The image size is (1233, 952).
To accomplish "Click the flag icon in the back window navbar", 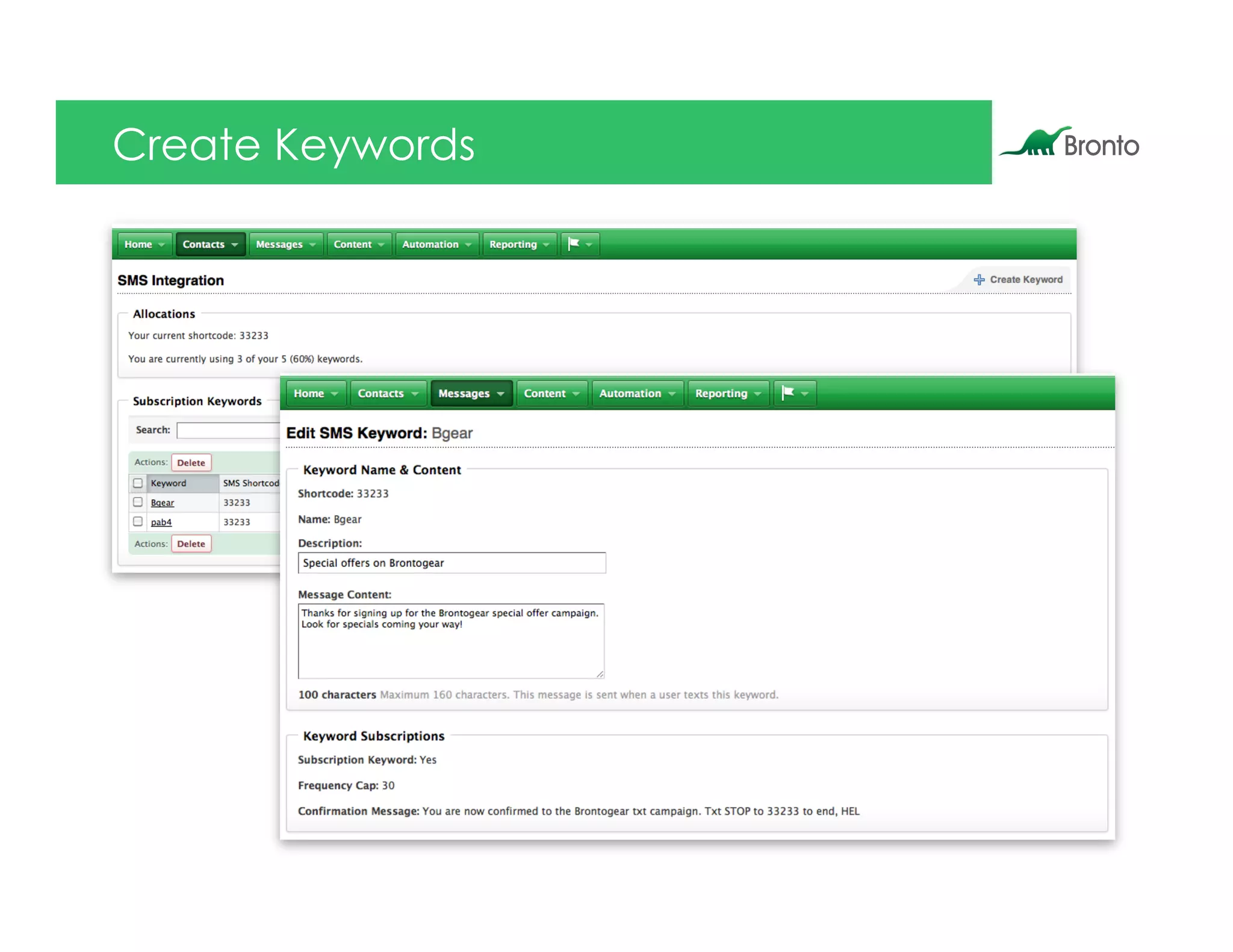I will click(574, 244).
